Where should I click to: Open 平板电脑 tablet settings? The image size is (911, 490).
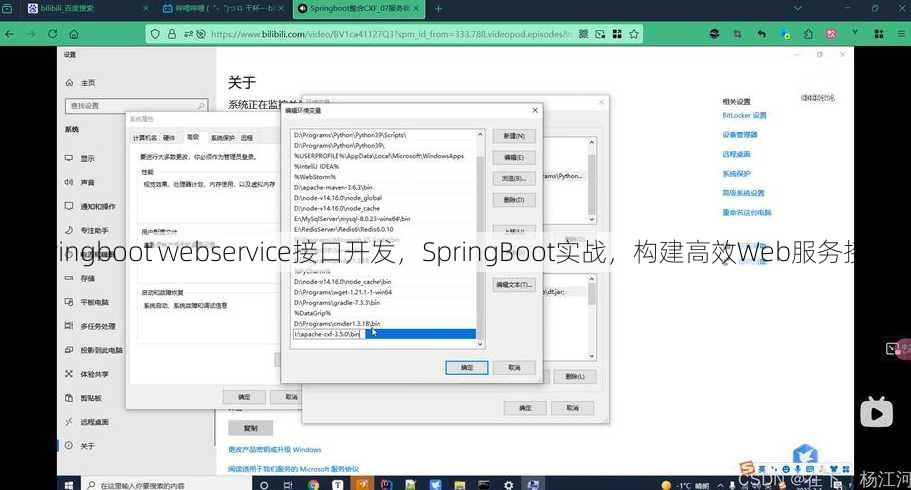[87, 302]
